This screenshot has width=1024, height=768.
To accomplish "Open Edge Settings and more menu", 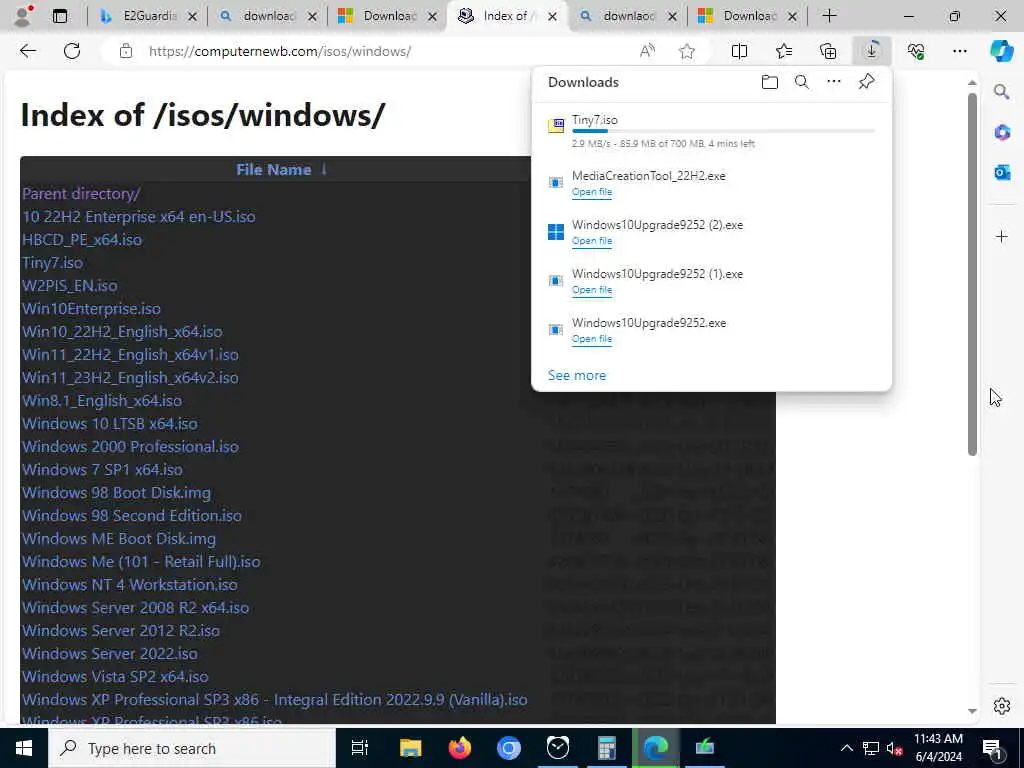I will click(959, 51).
